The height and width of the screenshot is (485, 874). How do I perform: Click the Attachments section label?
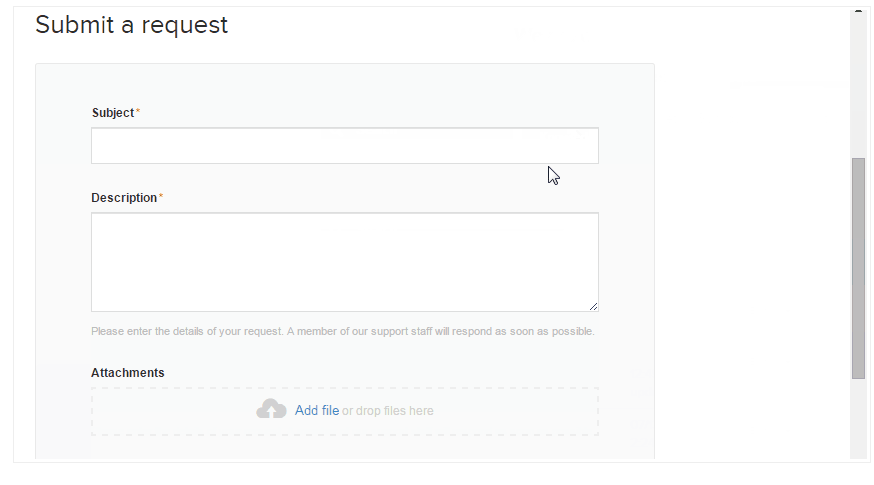tap(128, 372)
